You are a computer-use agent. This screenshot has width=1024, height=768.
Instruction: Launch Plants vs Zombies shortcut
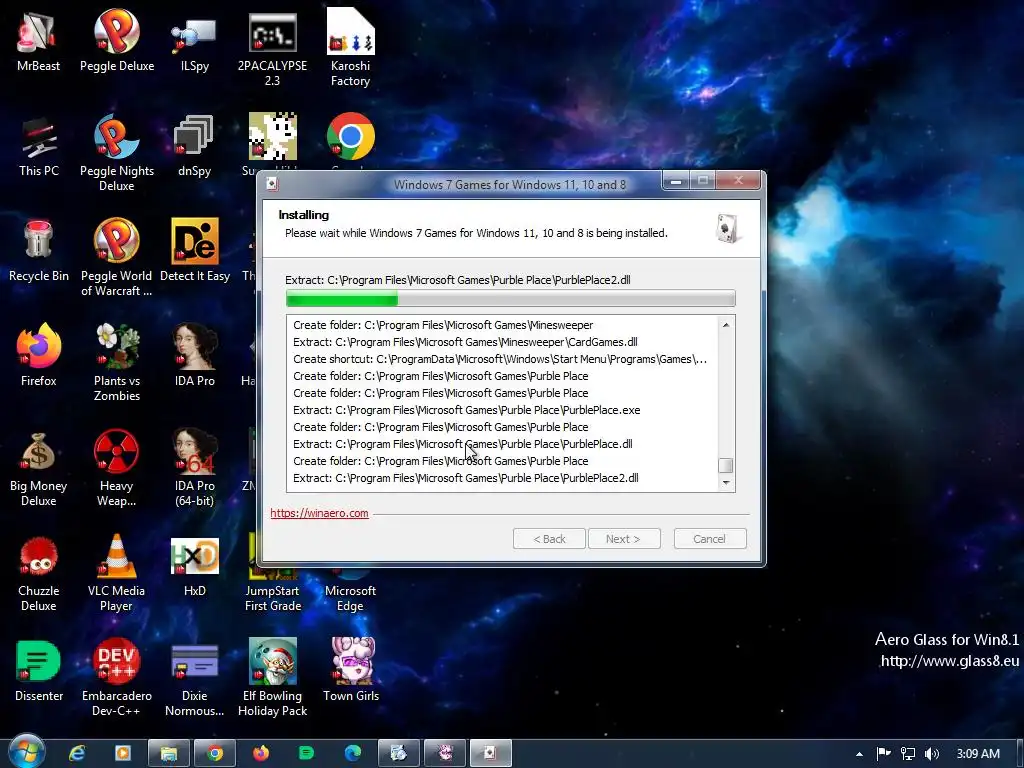[117, 362]
